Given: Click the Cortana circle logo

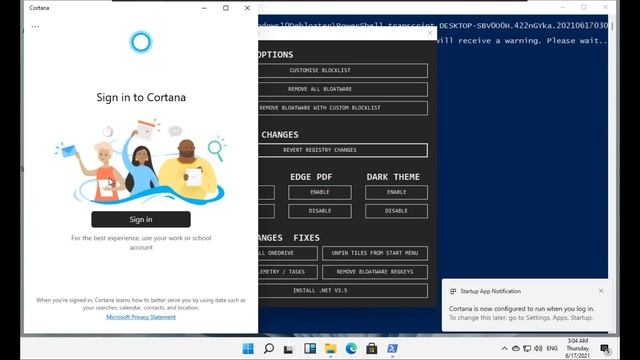Looking at the screenshot, I should pos(141,42).
